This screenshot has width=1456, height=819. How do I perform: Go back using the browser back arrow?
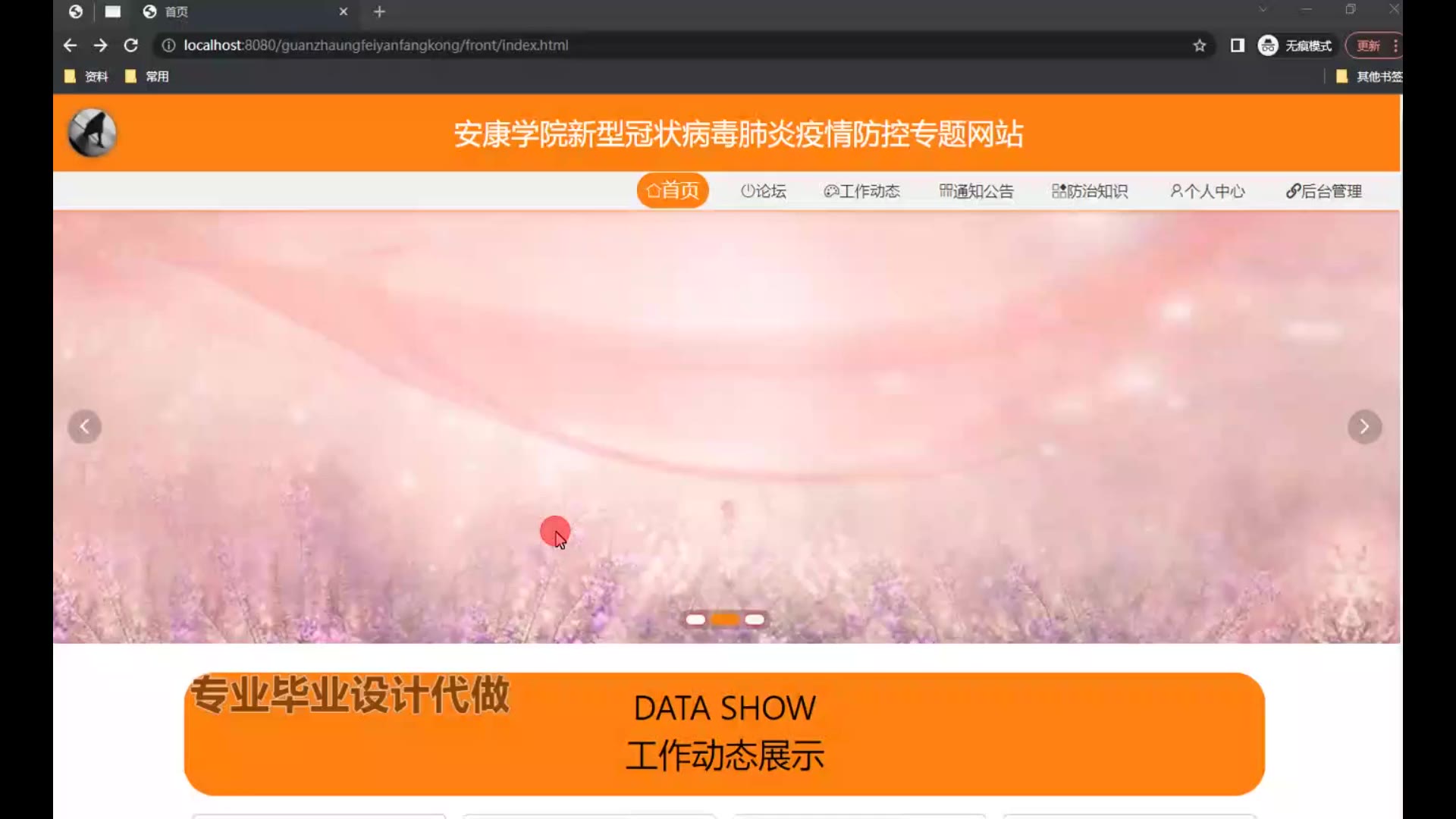(70, 45)
